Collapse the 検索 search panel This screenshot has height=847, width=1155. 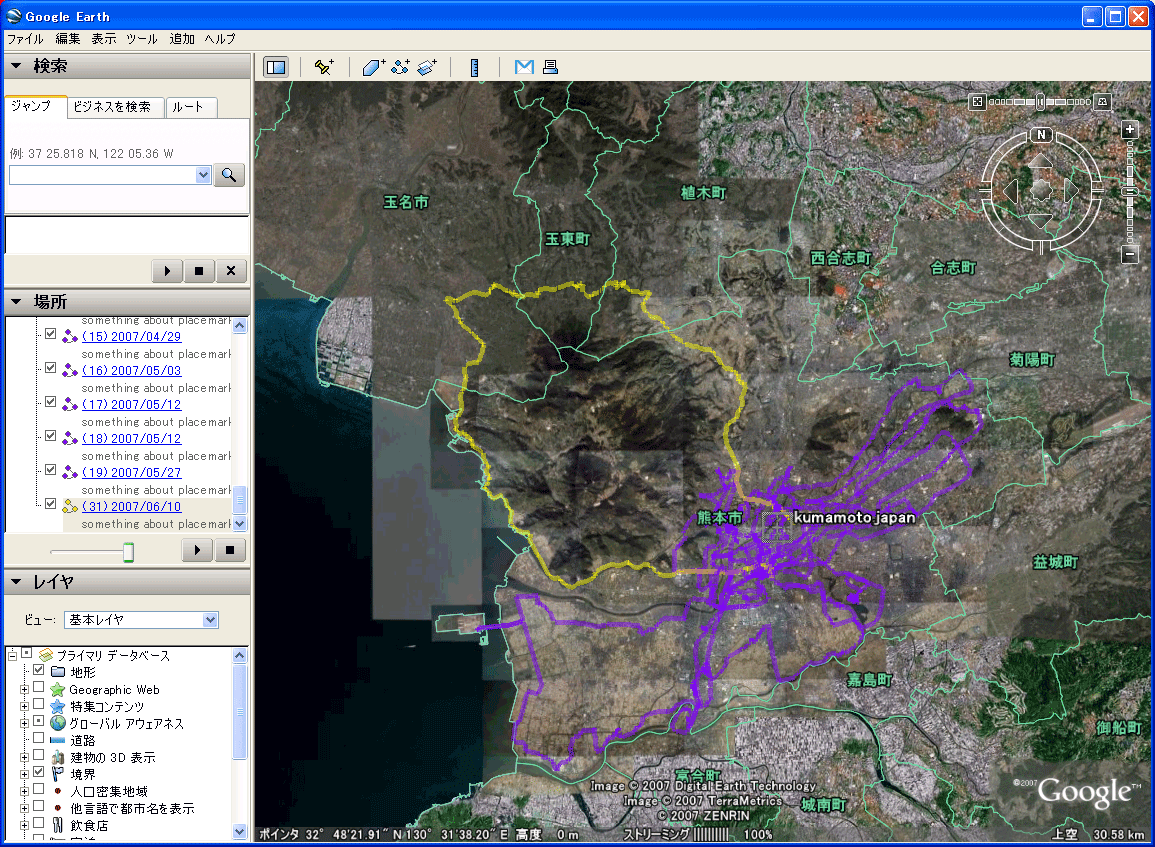pos(16,66)
